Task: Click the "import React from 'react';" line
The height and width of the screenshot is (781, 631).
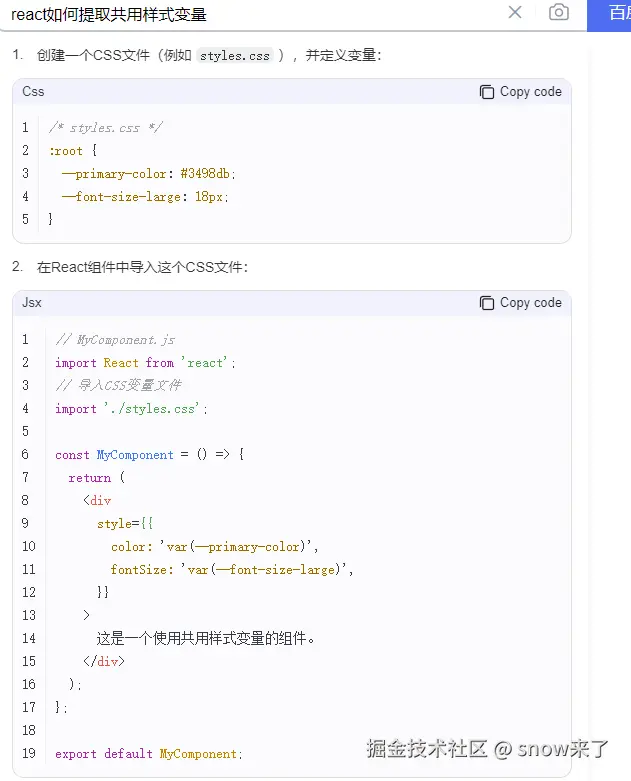Action: 145,363
